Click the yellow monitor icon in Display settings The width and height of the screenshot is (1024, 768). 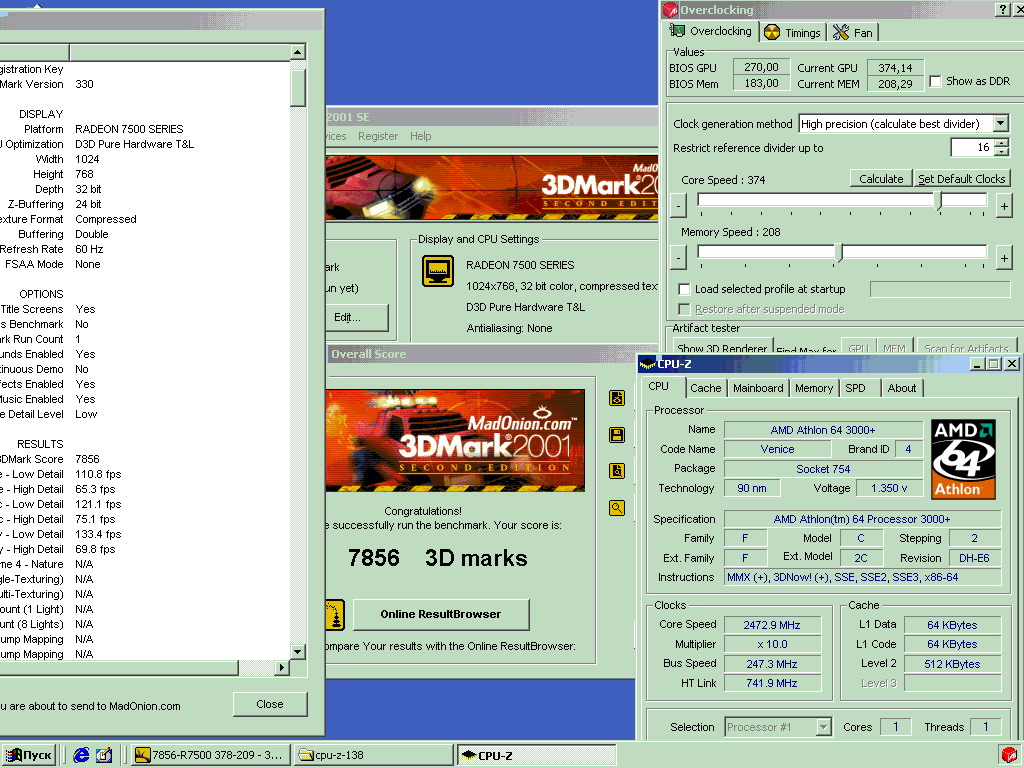(438, 270)
